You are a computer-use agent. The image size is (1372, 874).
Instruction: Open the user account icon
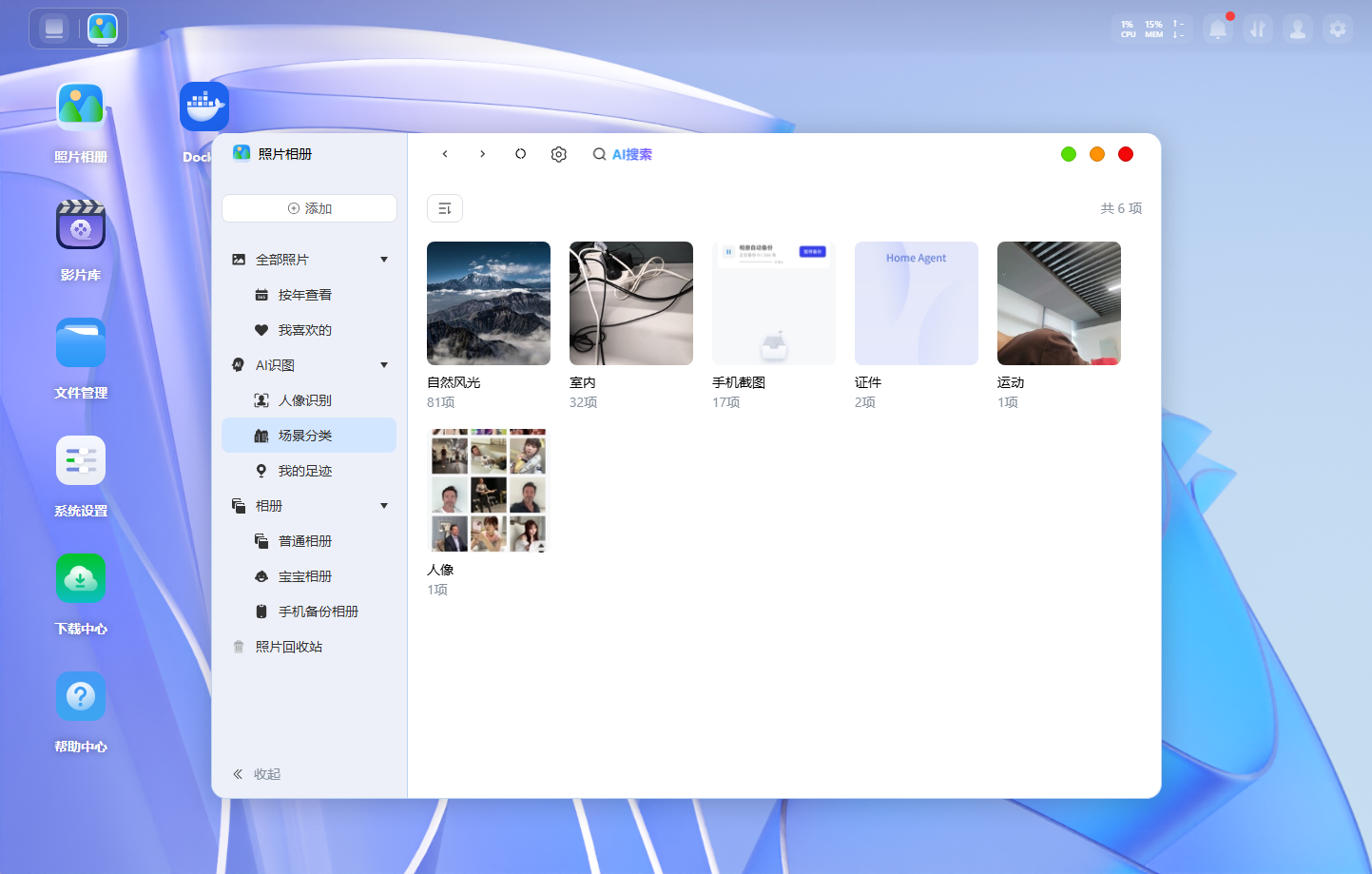click(x=1298, y=29)
